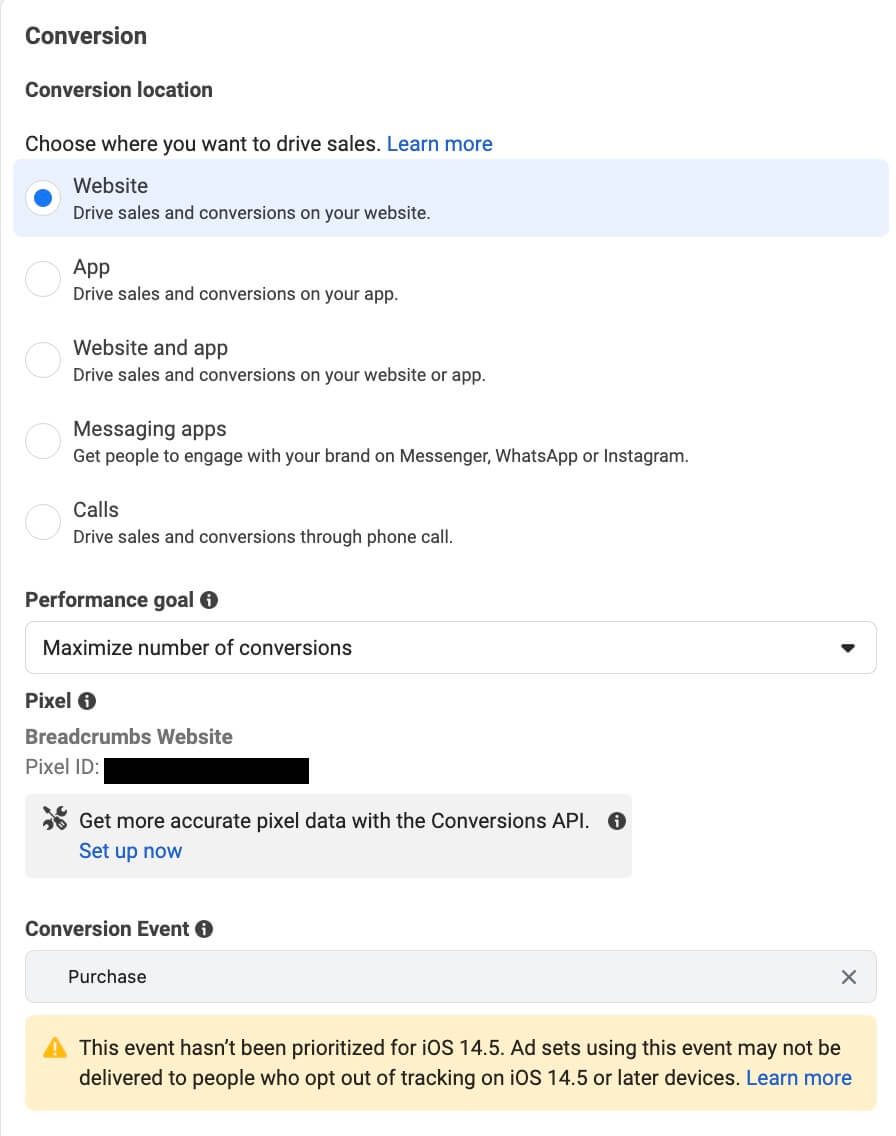Click the tools icon next to Conversions API message
This screenshot has width=896, height=1136.
point(55,819)
